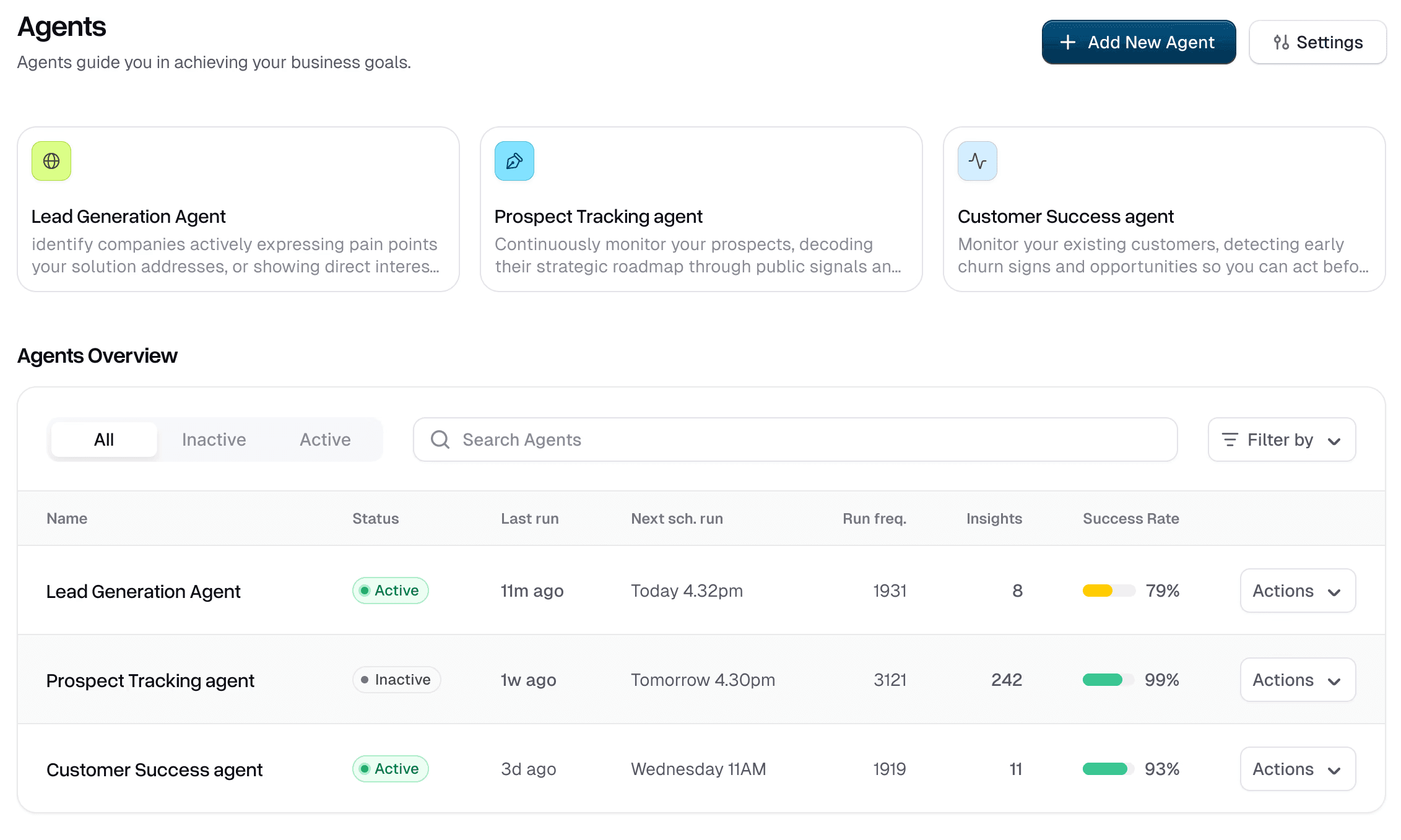
Task: Switch to the Inactive tab
Action: 214,439
